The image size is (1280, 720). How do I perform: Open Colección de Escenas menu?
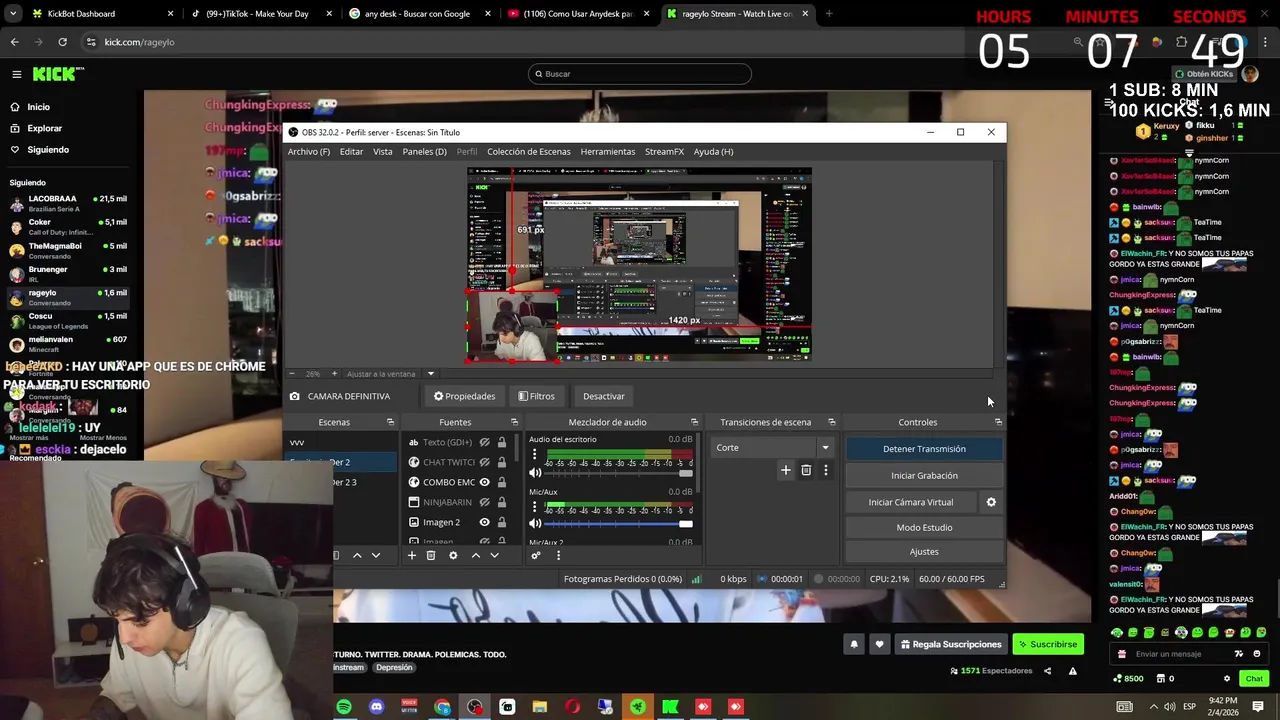(x=529, y=152)
